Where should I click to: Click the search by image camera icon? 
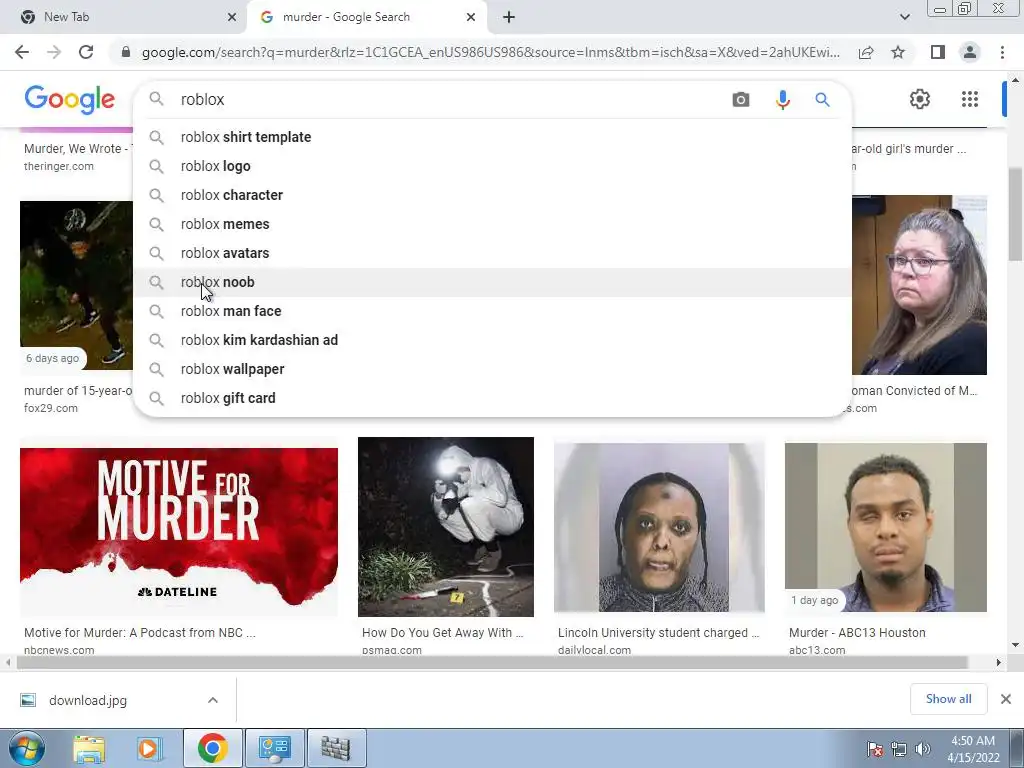[x=741, y=99]
